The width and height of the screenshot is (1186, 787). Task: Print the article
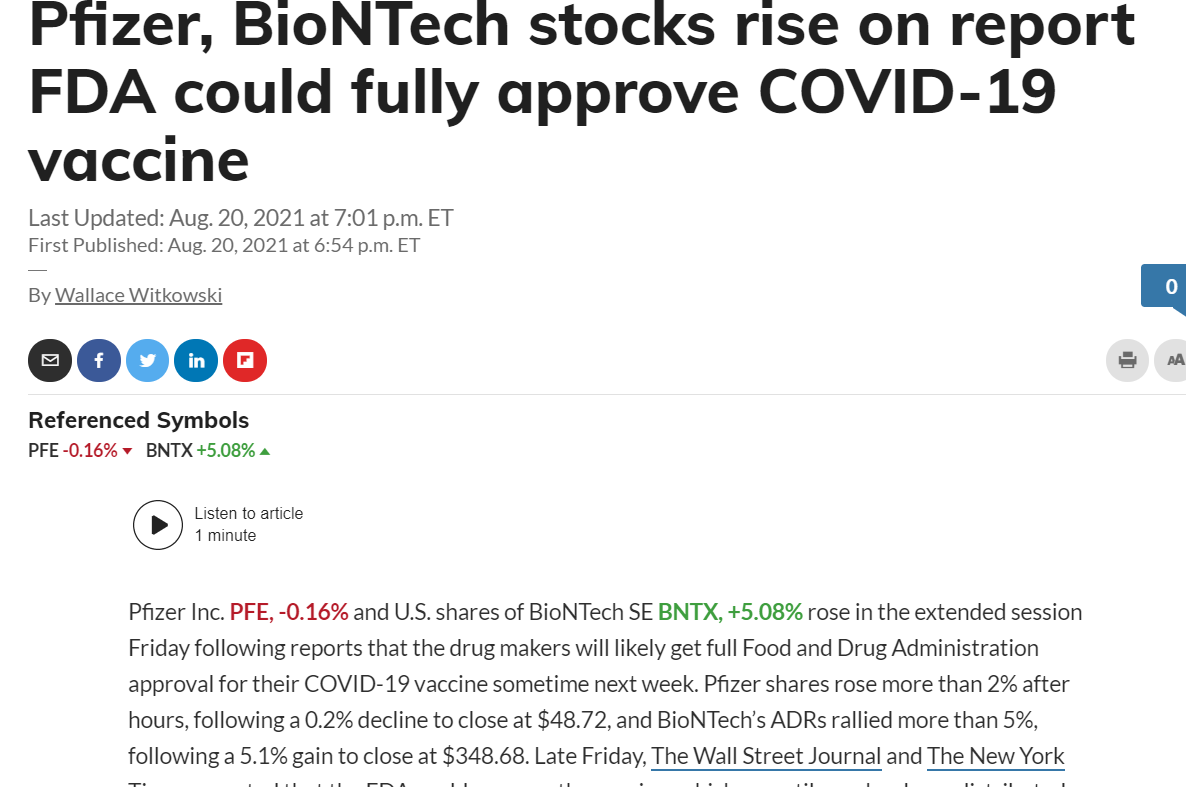(x=1127, y=360)
